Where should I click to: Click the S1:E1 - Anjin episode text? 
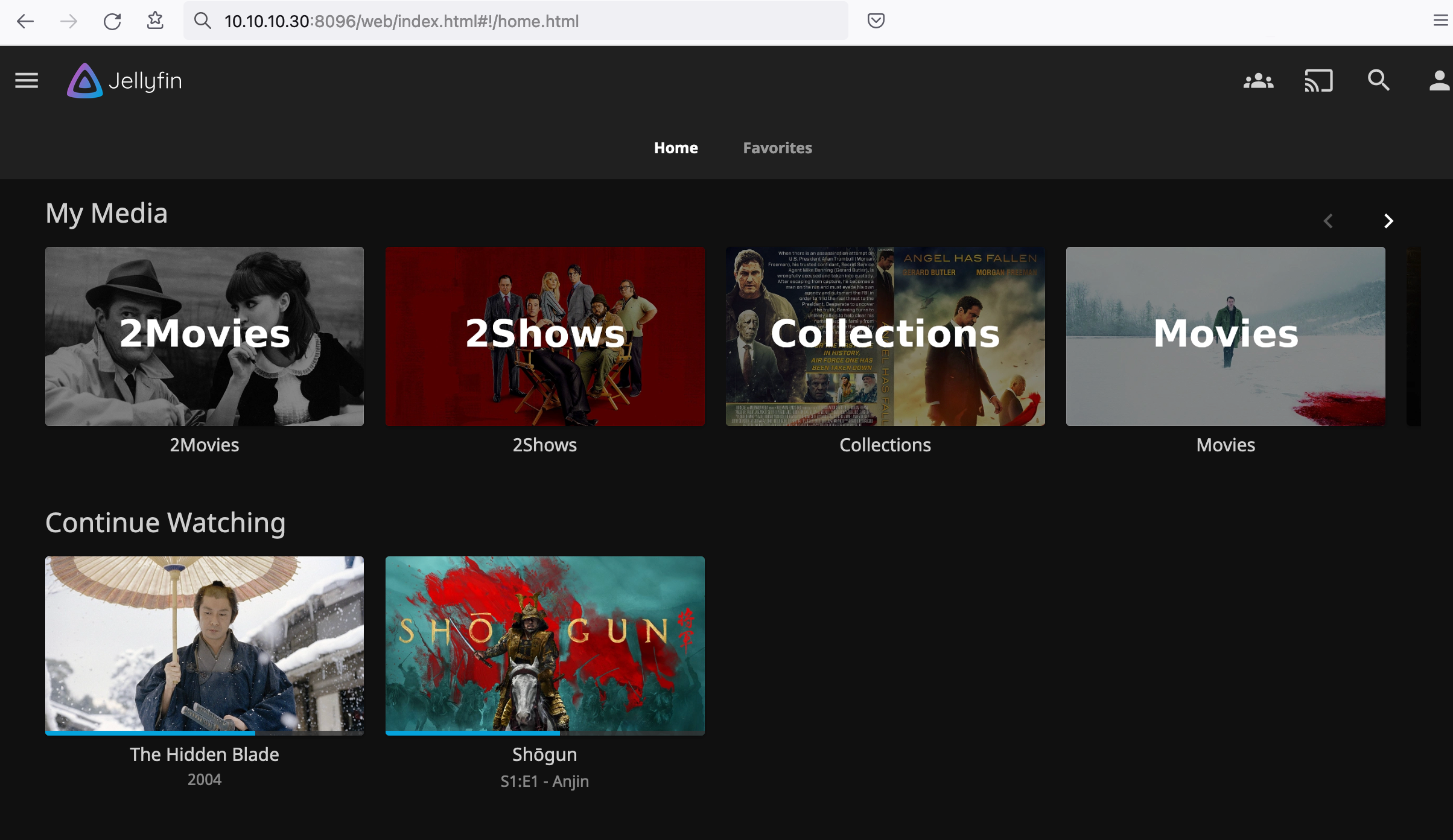pos(545,781)
